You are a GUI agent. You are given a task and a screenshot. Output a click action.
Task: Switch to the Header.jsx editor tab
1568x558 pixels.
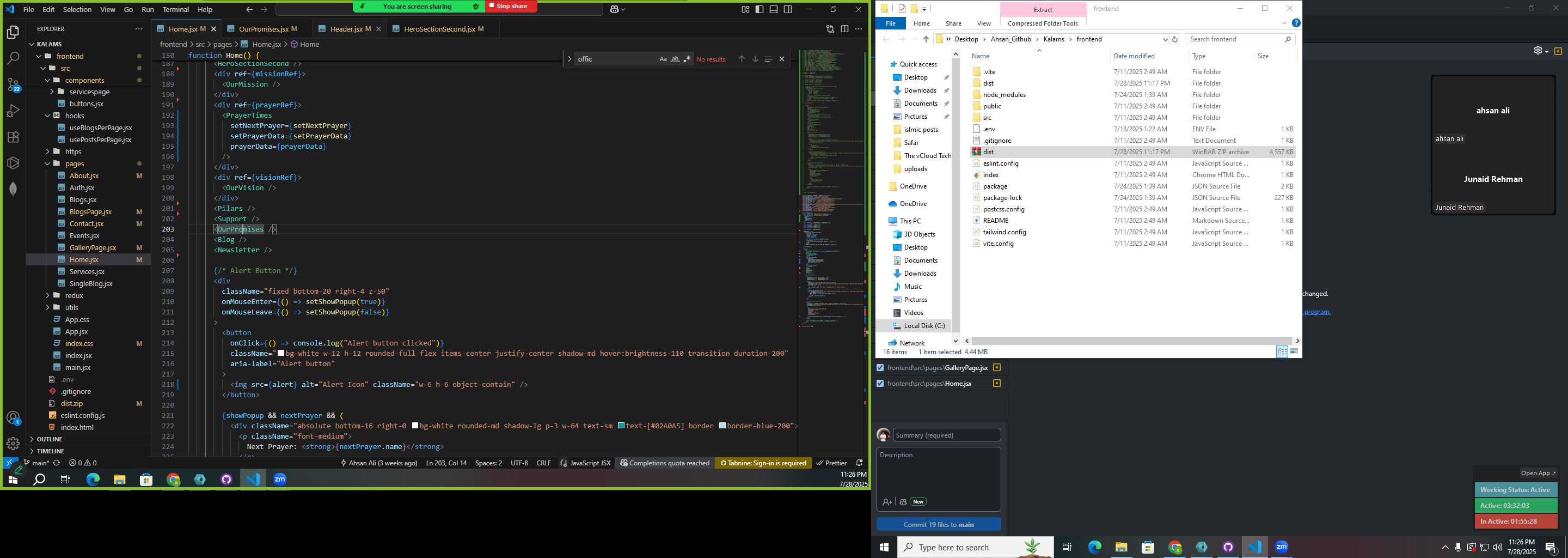(346, 29)
